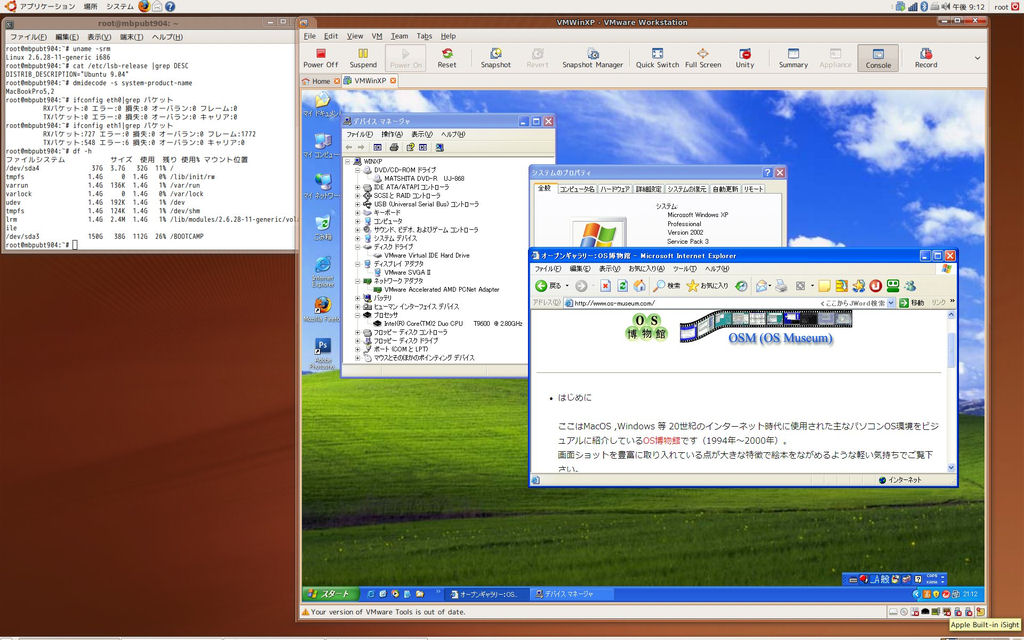Take a Snapshot with the VMware toolbar button

[496, 58]
